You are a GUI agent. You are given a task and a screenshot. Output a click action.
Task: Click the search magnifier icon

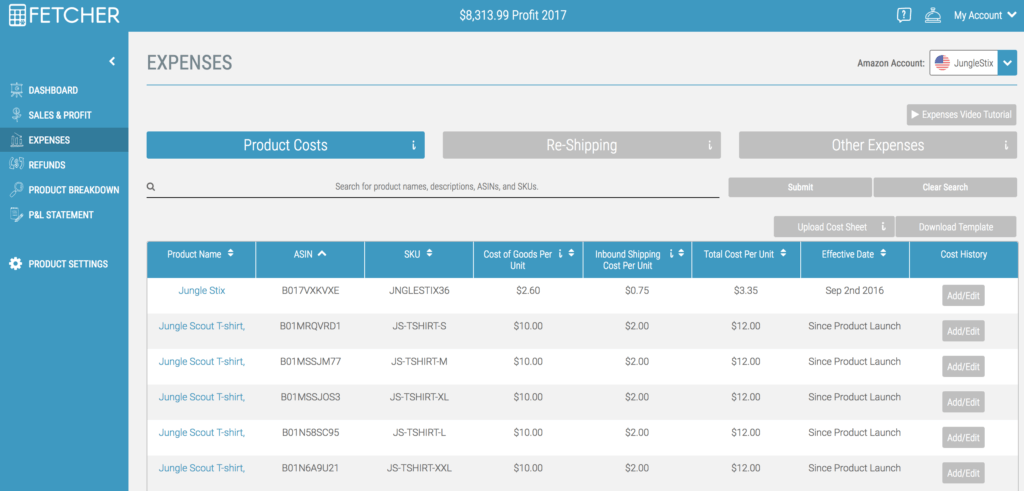151,187
